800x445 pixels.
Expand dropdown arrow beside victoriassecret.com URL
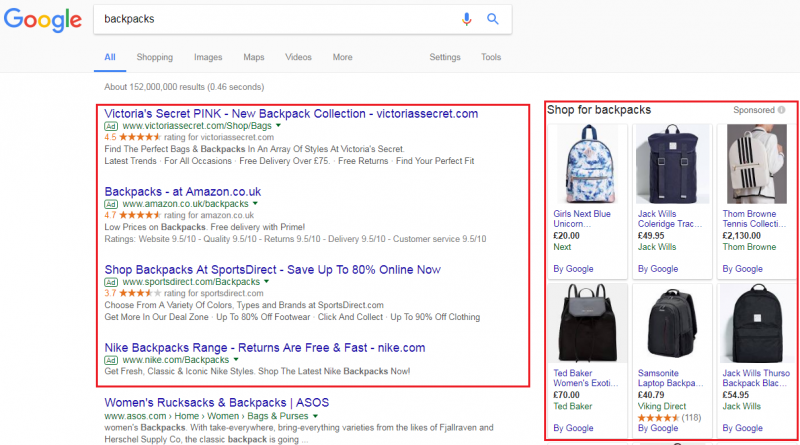click(x=279, y=126)
